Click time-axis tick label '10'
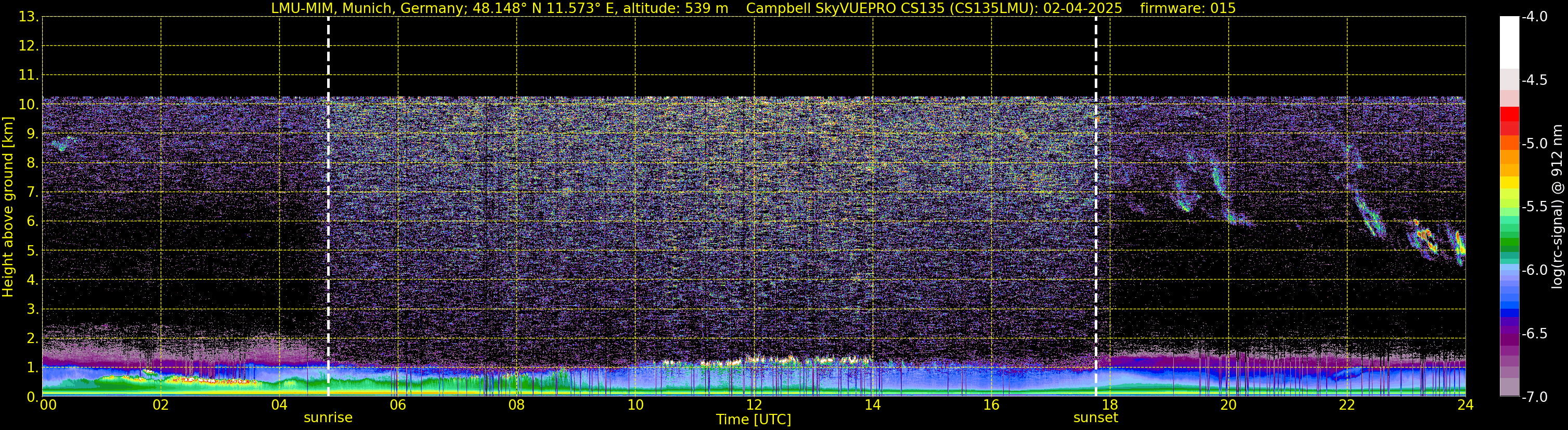Image resolution: width=1568 pixels, height=430 pixels. click(636, 405)
